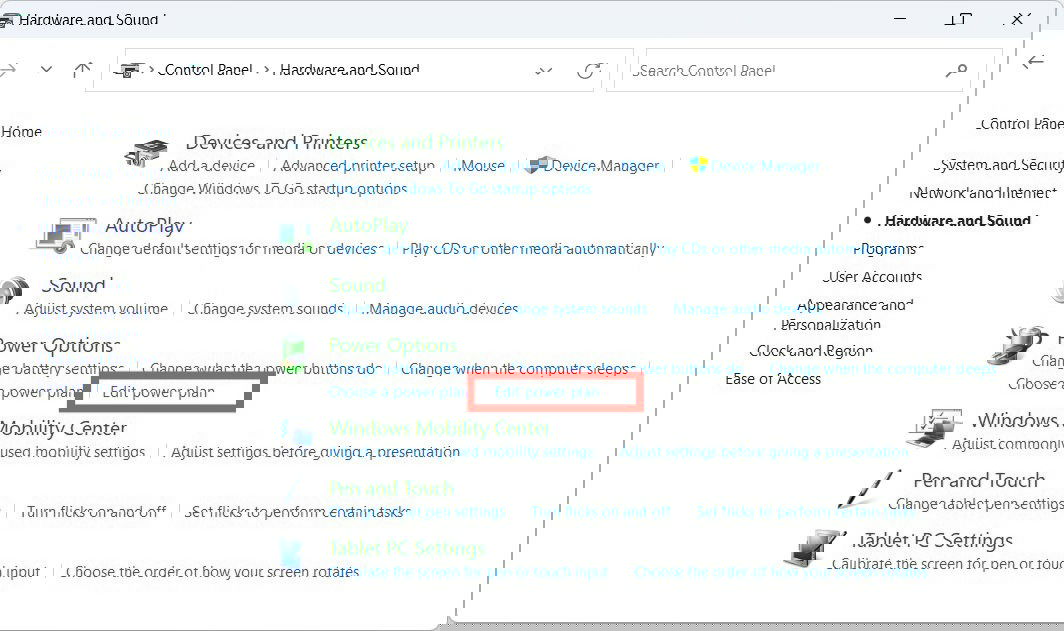The width and height of the screenshot is (1064, 631).
Task: Open the faded green Windows Mobility Center heading
Action: tap(440, 428)
